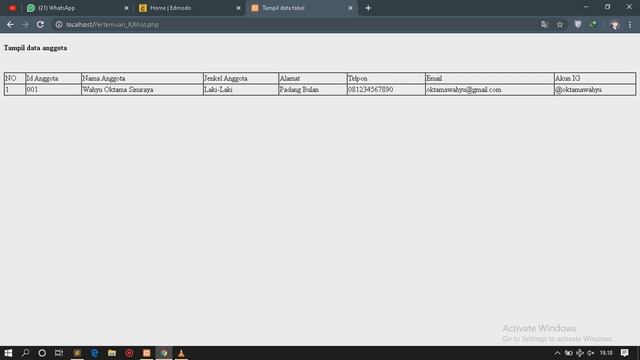Open Sublime Text from the taskbar
The width and height of the screenshot is (640, 360).
77,353
